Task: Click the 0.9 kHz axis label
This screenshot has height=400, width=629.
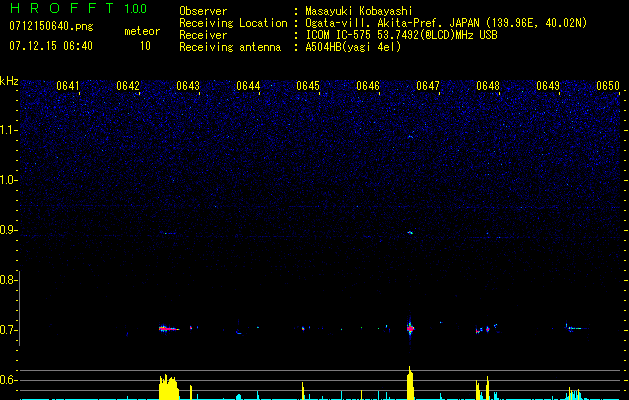Action: pos(8,230)
